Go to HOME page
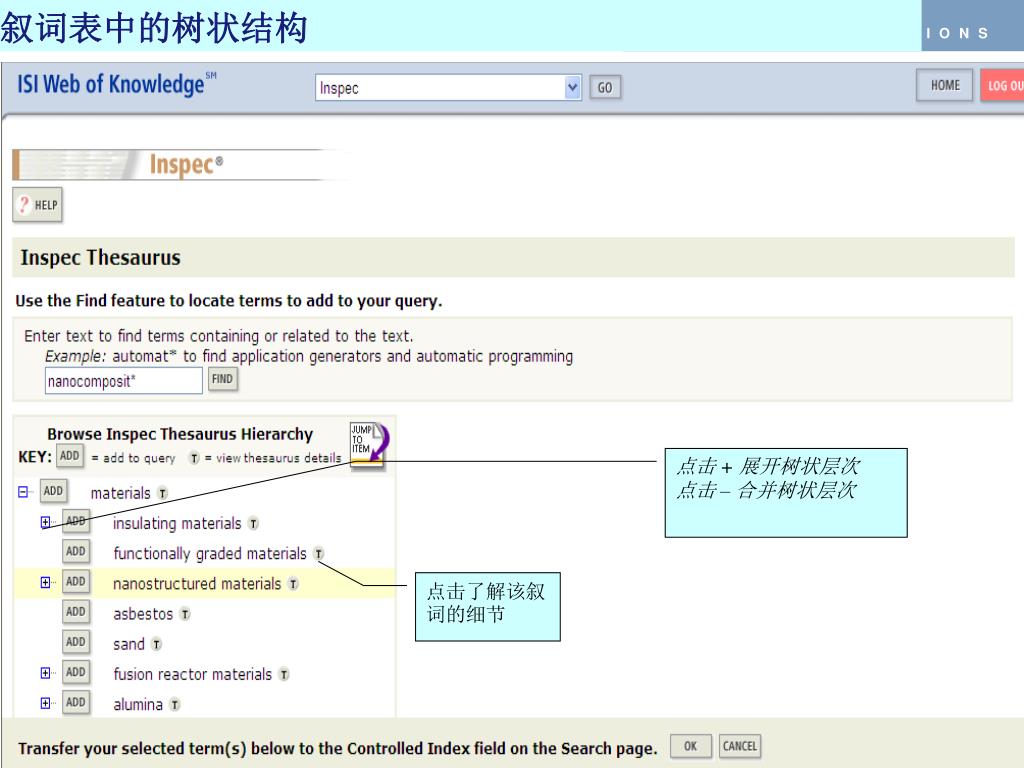Viewport: 1024px width, 768px height. [944, 85]
